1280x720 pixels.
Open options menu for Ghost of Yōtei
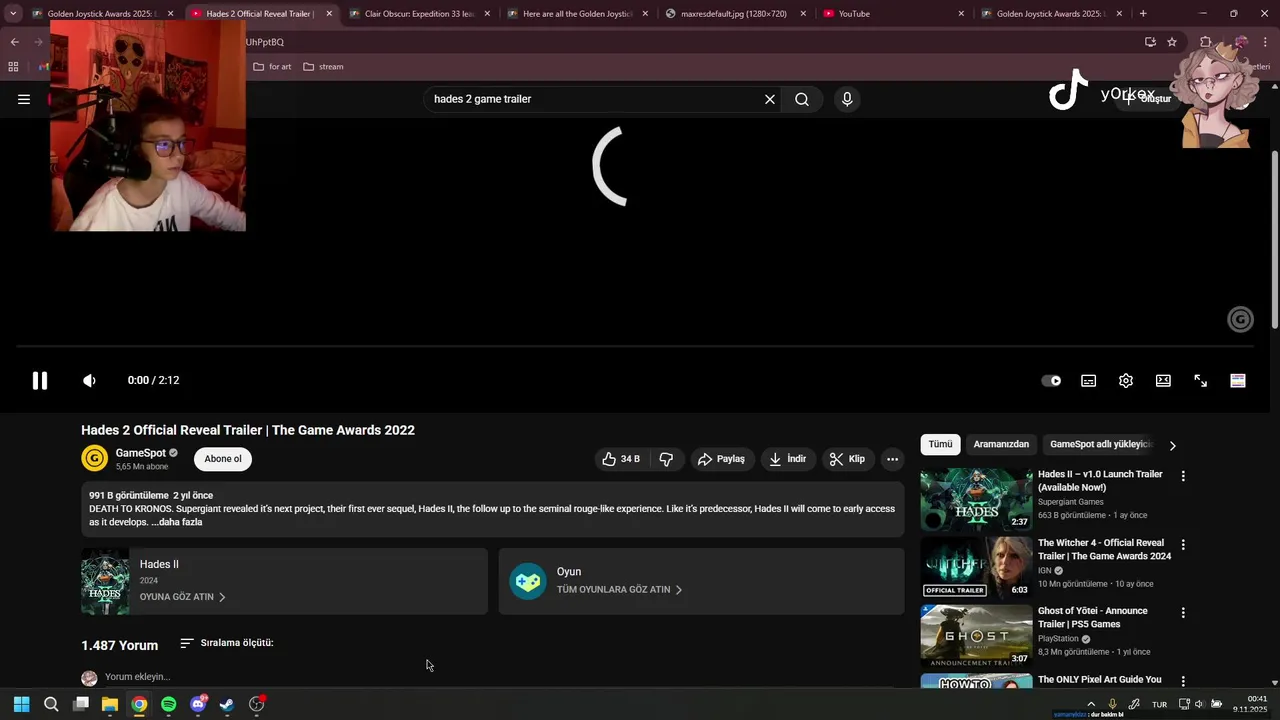1183,613
